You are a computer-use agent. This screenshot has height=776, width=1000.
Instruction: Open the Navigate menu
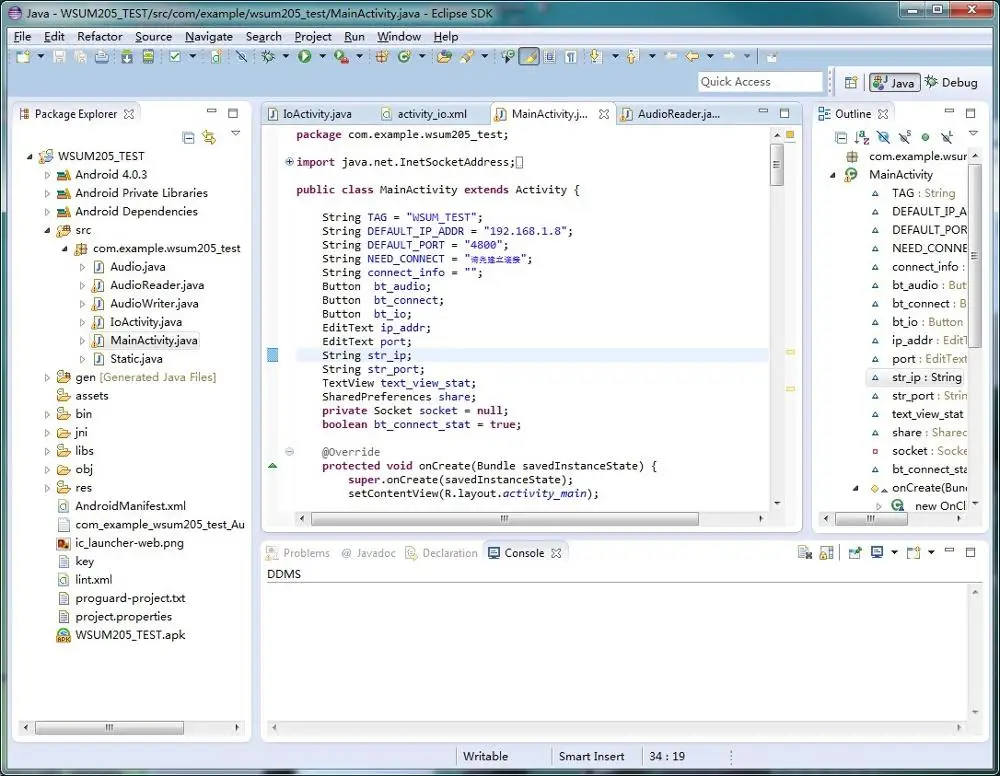[x=209, y=37]
